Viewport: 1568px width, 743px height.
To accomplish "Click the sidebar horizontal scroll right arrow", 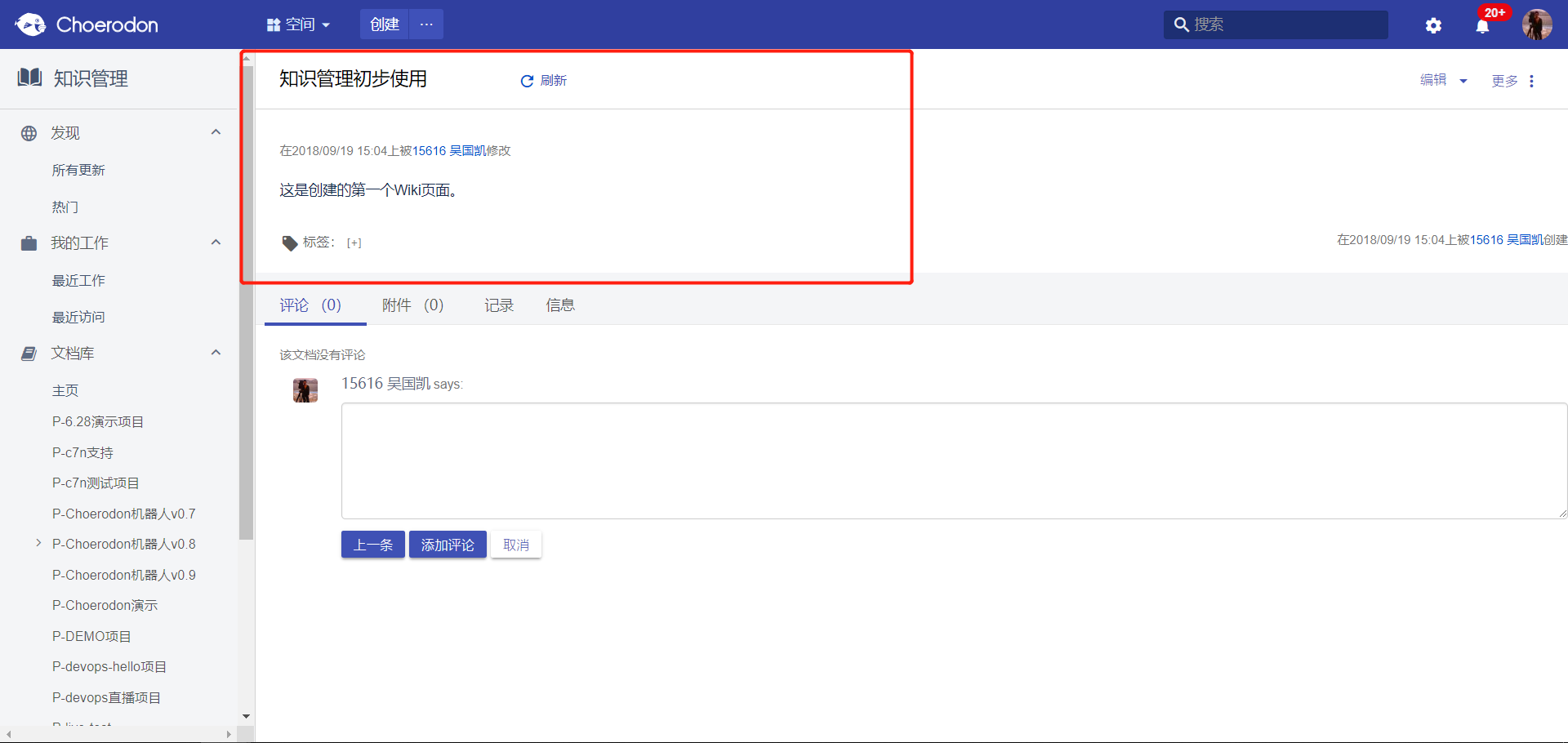I will click(229, 735).
